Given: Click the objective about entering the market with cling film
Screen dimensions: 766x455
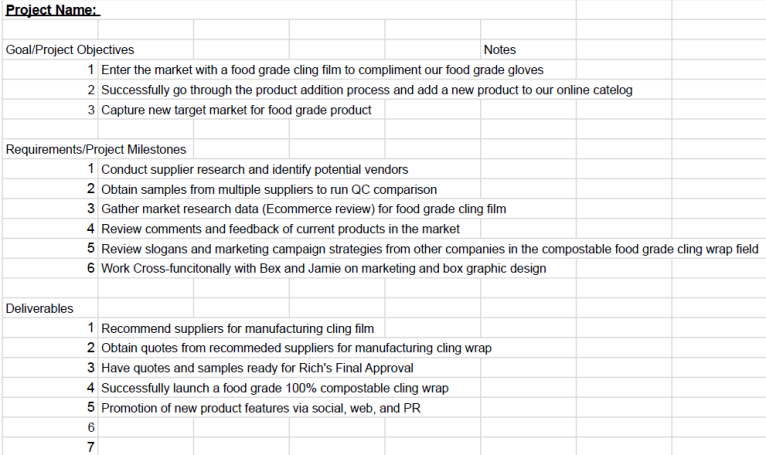Looking at the screenshot, I should tap(322, 69).
